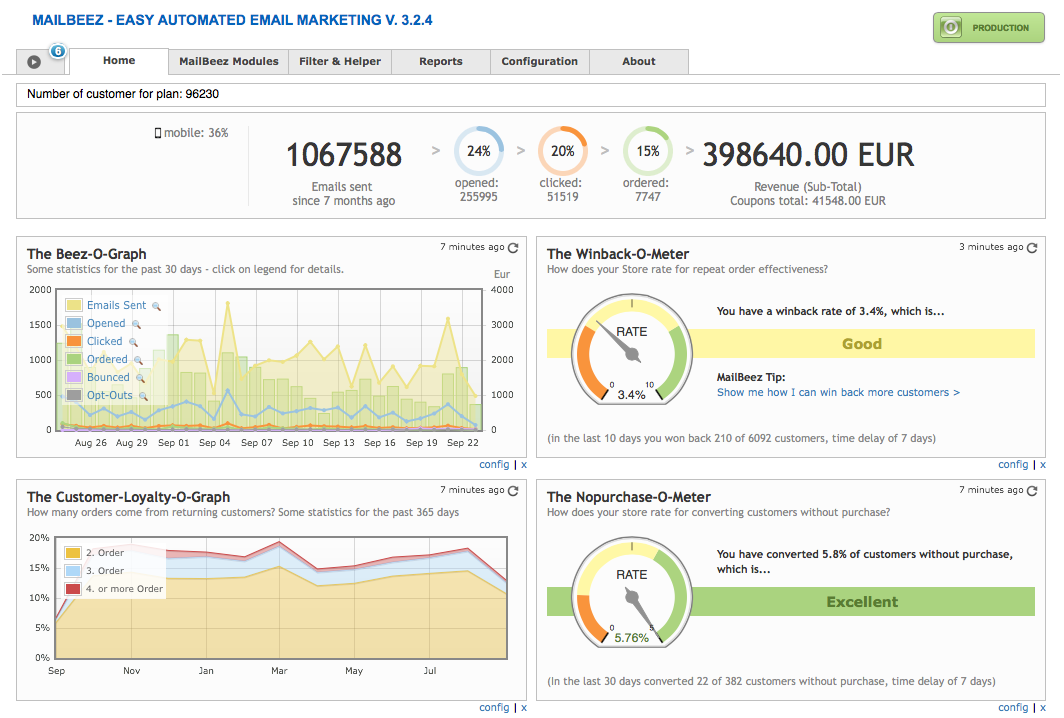Open config for the Winback-O-Meter

pos(1013,465)
